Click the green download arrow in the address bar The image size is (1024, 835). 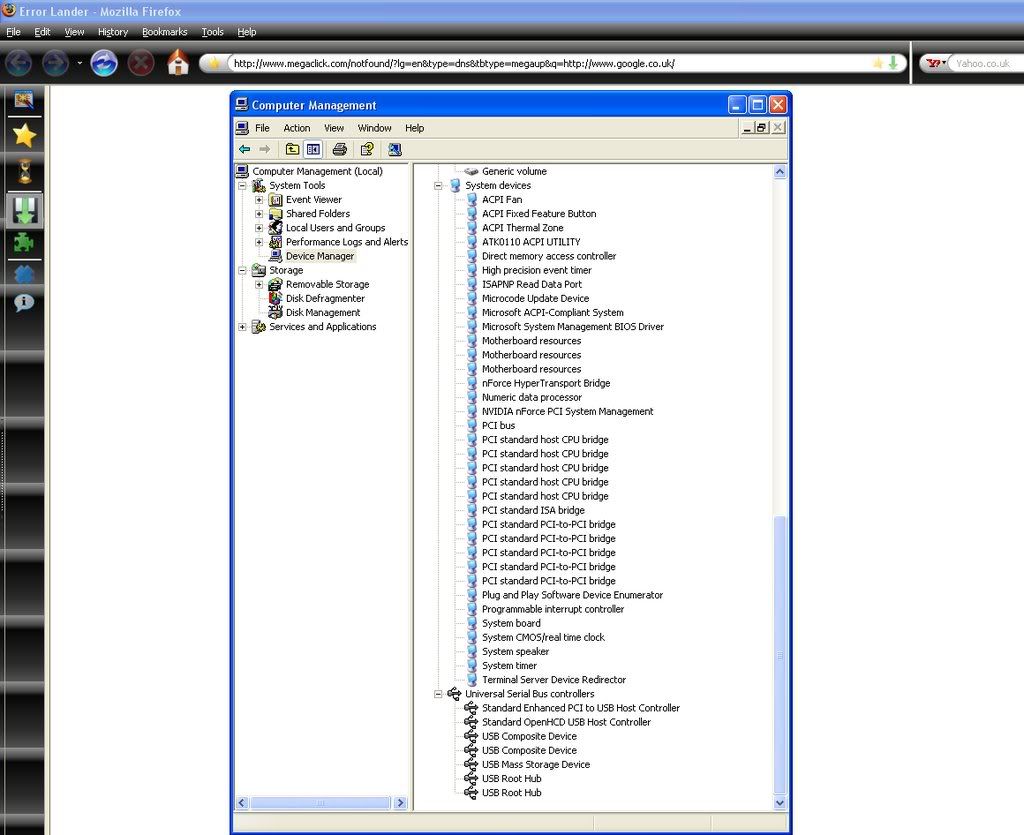[893, 63]
